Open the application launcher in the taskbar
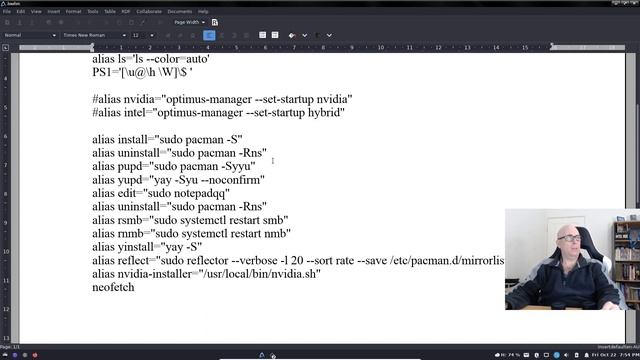The image size is (640, 360). pyautogui.click(x=5, y=355)
